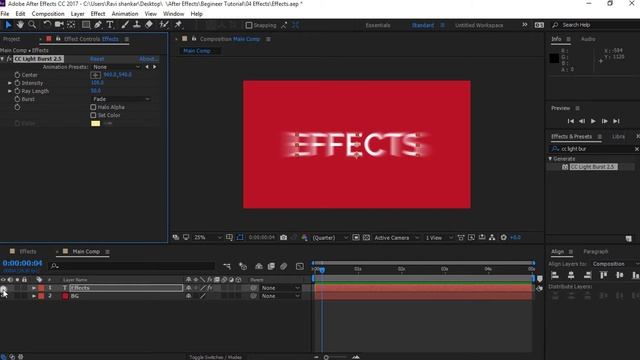Select the Unified Camera tool

point(59,25)
